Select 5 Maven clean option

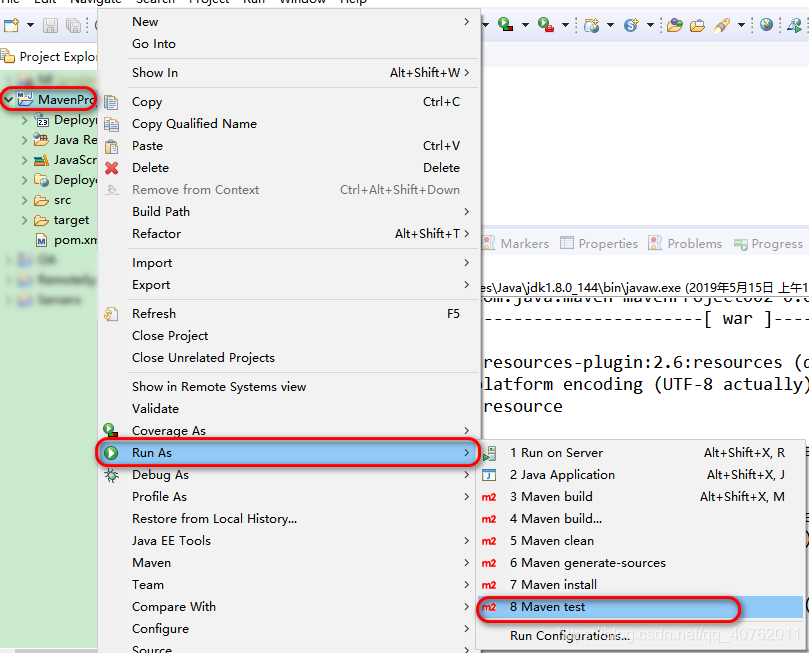[640, 541]
